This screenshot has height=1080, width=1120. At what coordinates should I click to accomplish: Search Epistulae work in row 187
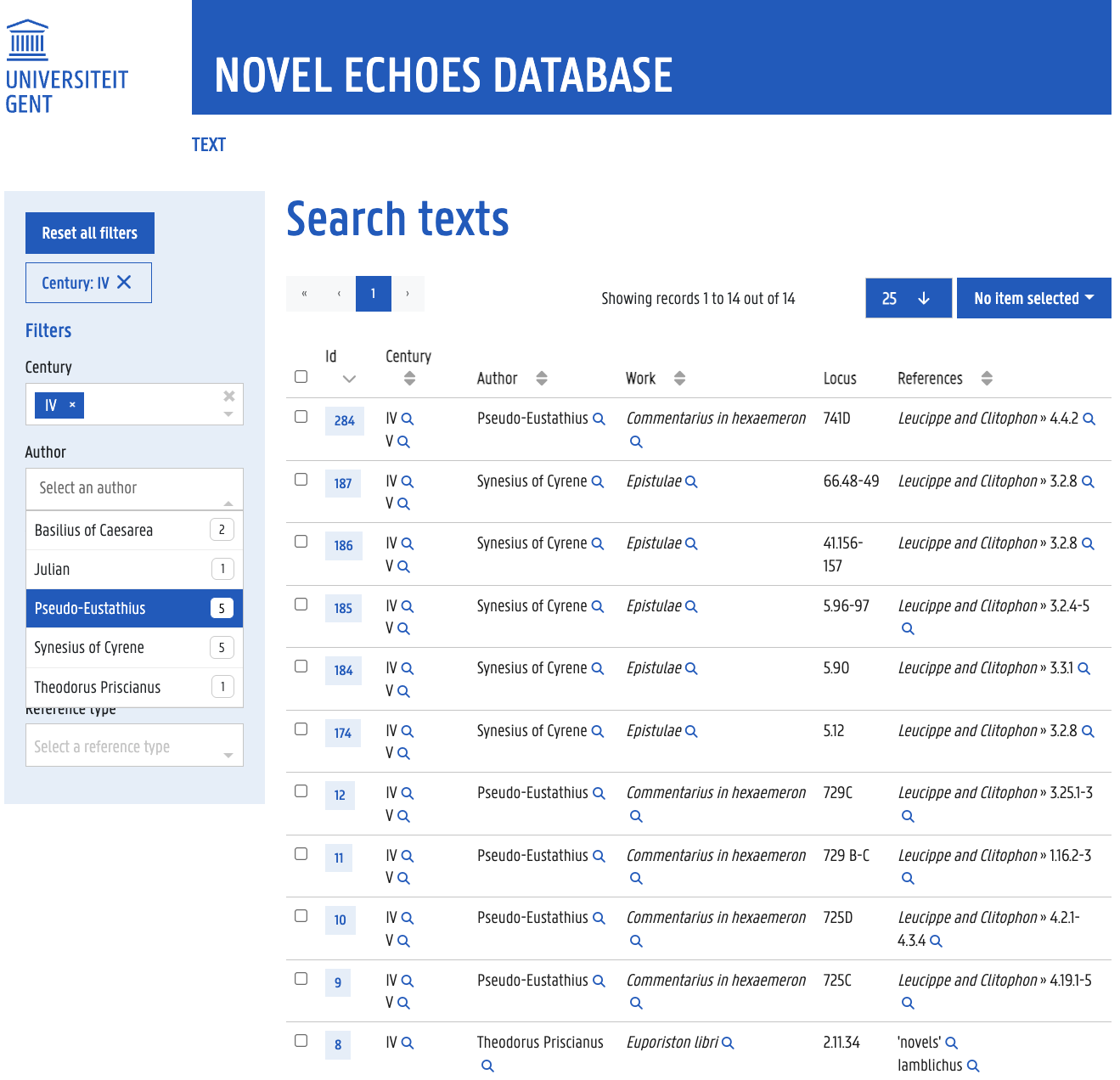pos(691,481)
